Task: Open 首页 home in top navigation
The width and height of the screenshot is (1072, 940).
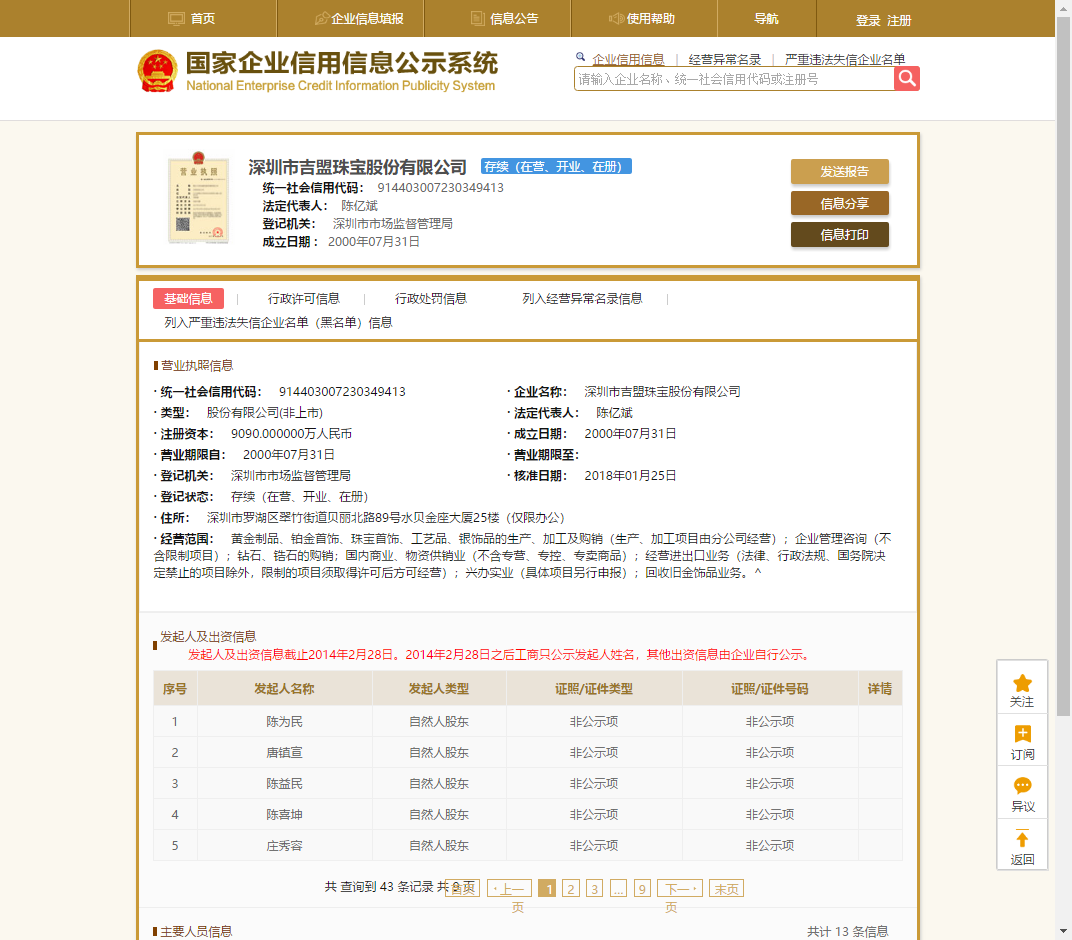Action: (x=192, y=19)
